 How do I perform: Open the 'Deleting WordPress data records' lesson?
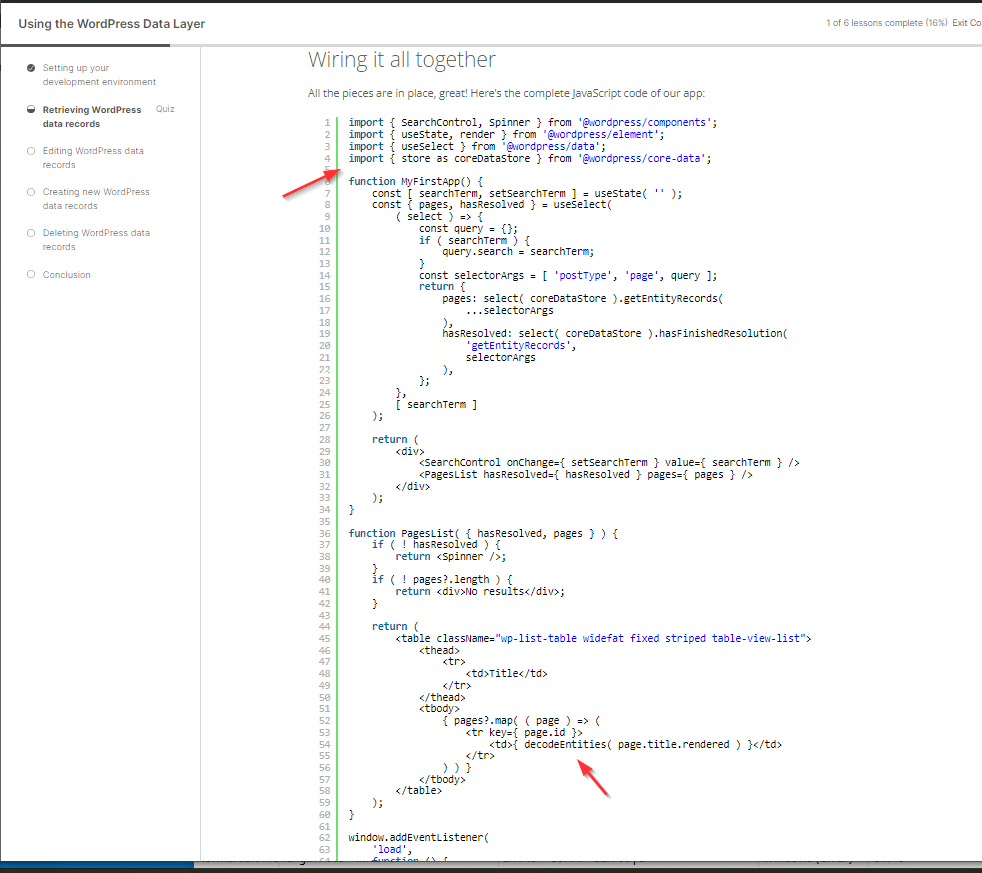[x=96, y=240]
